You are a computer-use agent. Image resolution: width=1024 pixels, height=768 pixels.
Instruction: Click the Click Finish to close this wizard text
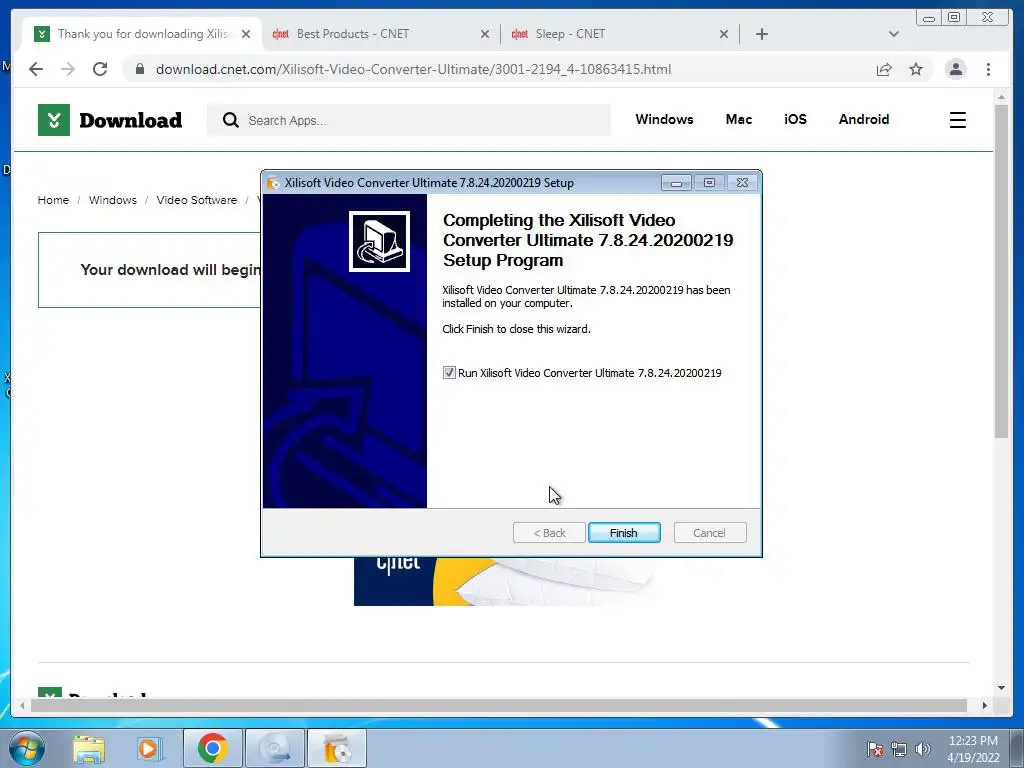coord(516,329)
